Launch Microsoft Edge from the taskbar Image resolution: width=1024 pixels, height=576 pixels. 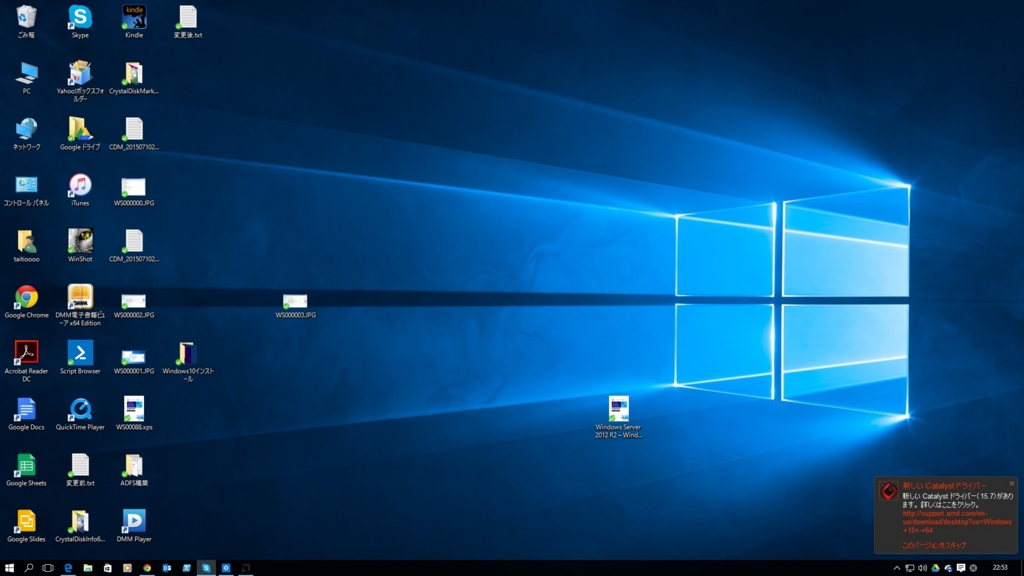68,568
